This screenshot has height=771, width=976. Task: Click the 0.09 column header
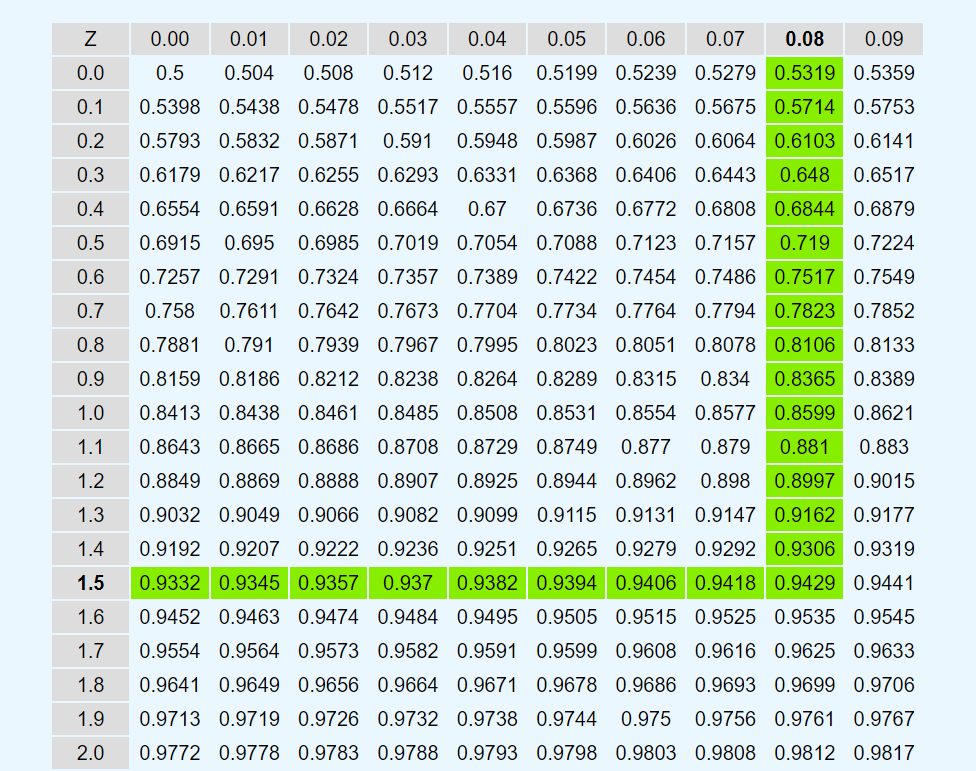[x=884, y=39]
